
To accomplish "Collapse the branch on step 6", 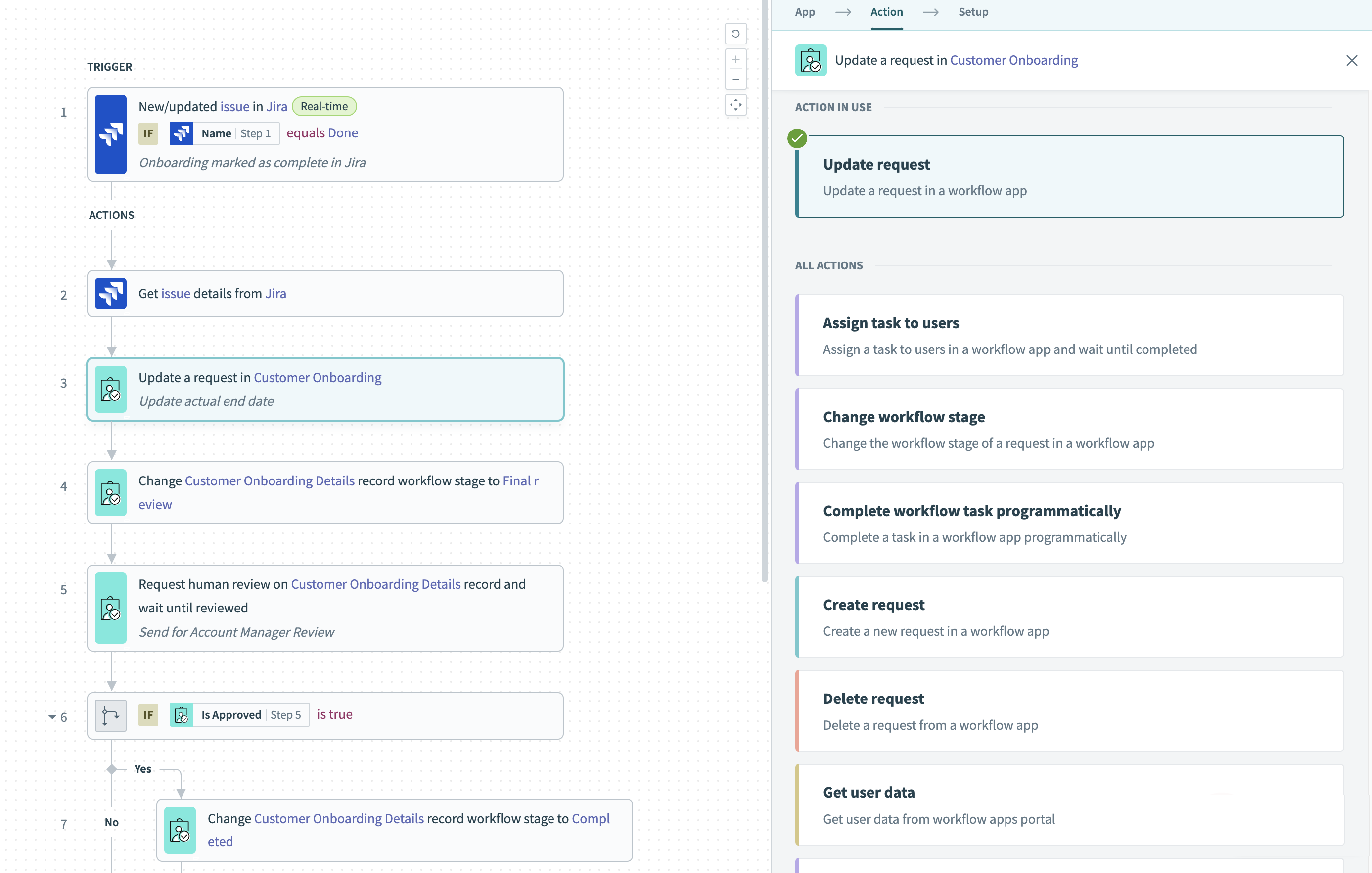I will (52, 716).
